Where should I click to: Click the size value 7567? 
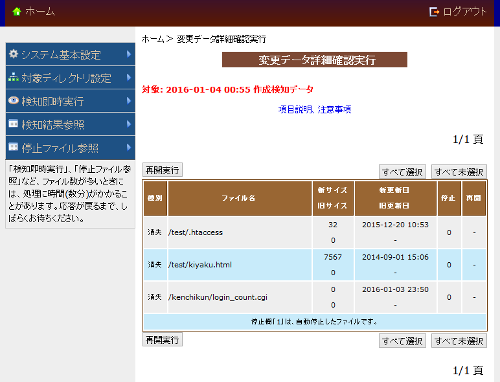(x=333, y=257)
